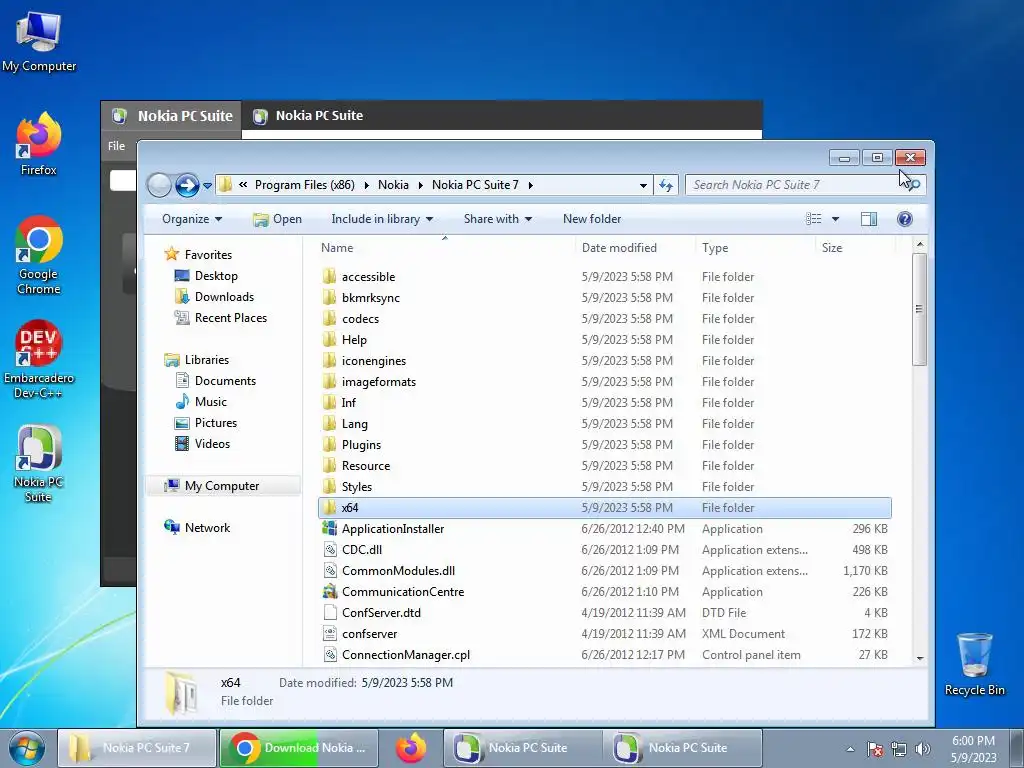Open Include in library dropdown
Viewport: 1024px width, 768px height.
pyautogui.click(x=382, y=219)
